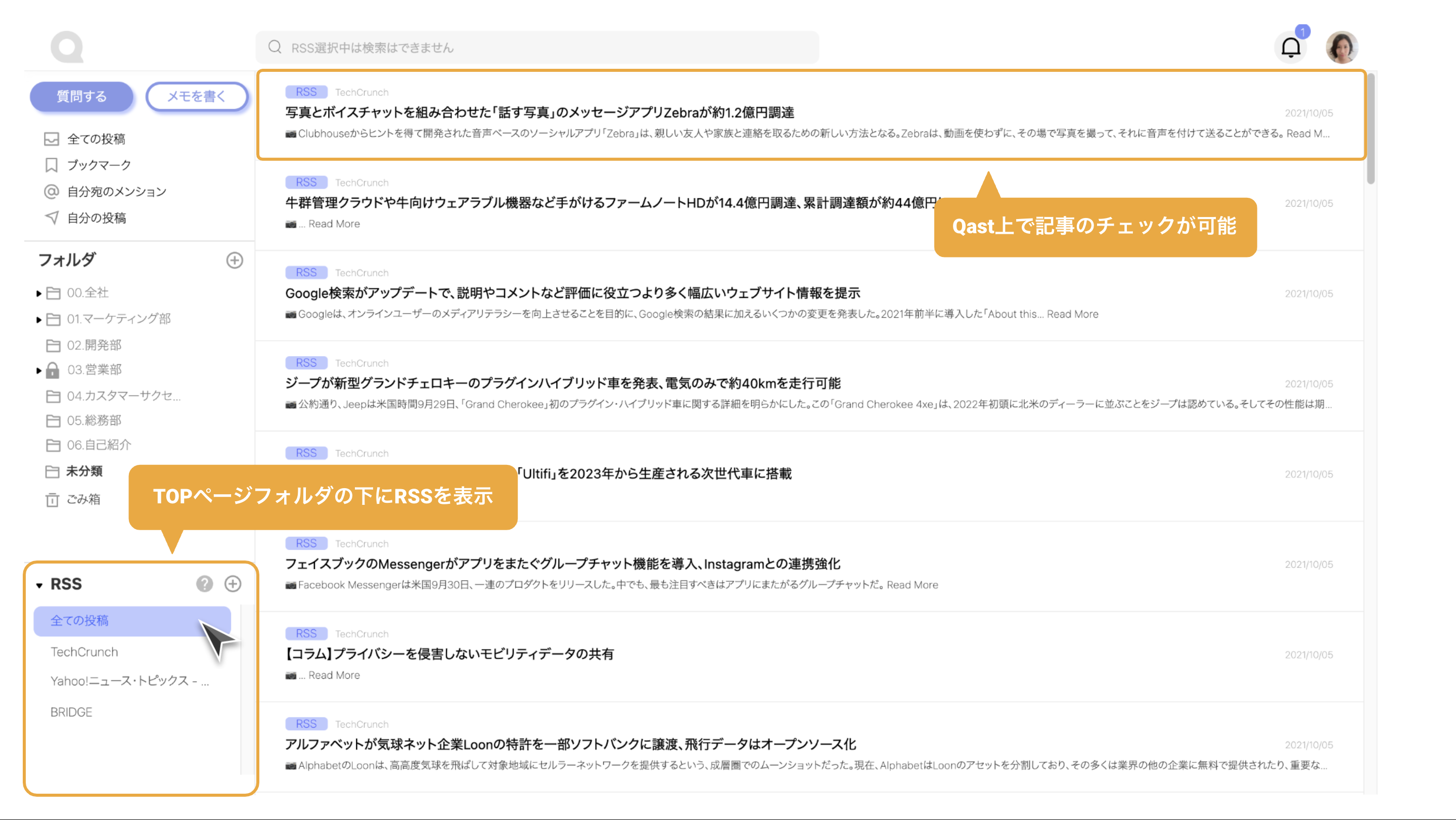Open the RSS help question icon

[205, 584]
